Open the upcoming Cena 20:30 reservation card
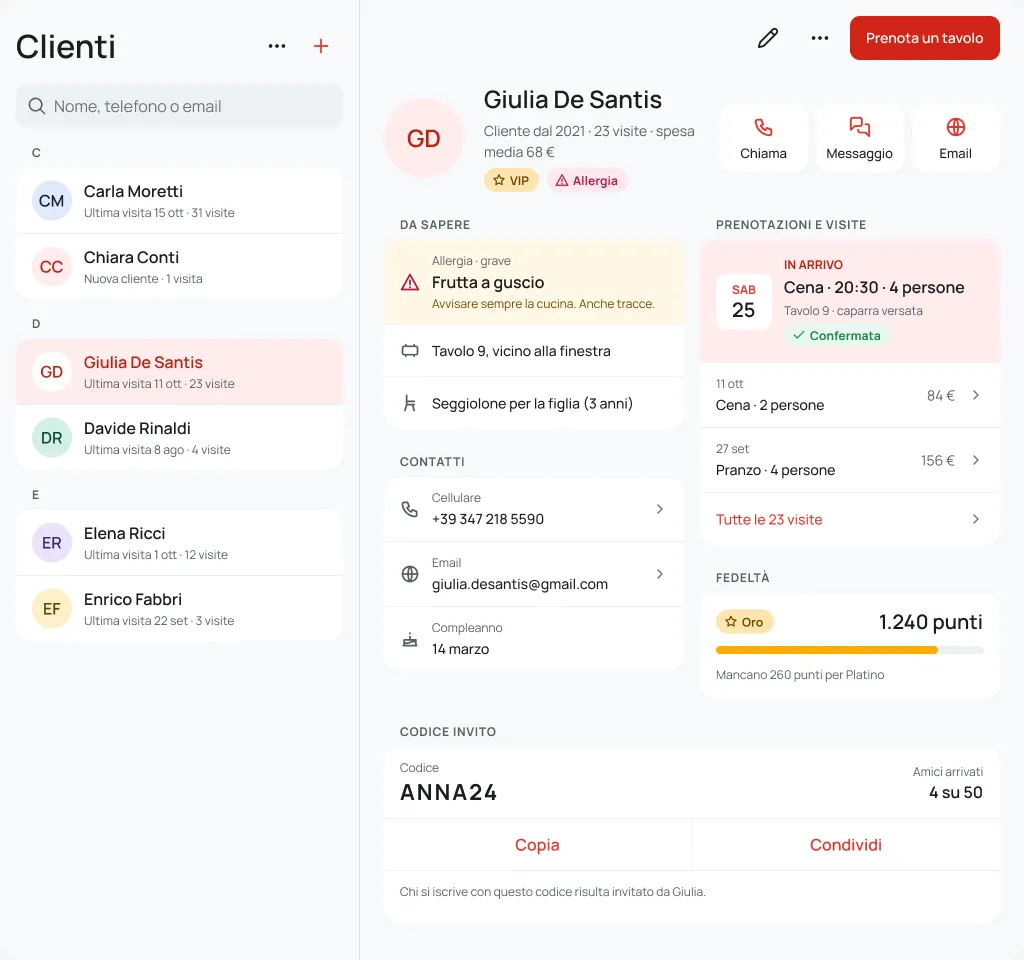 [850, 302]
